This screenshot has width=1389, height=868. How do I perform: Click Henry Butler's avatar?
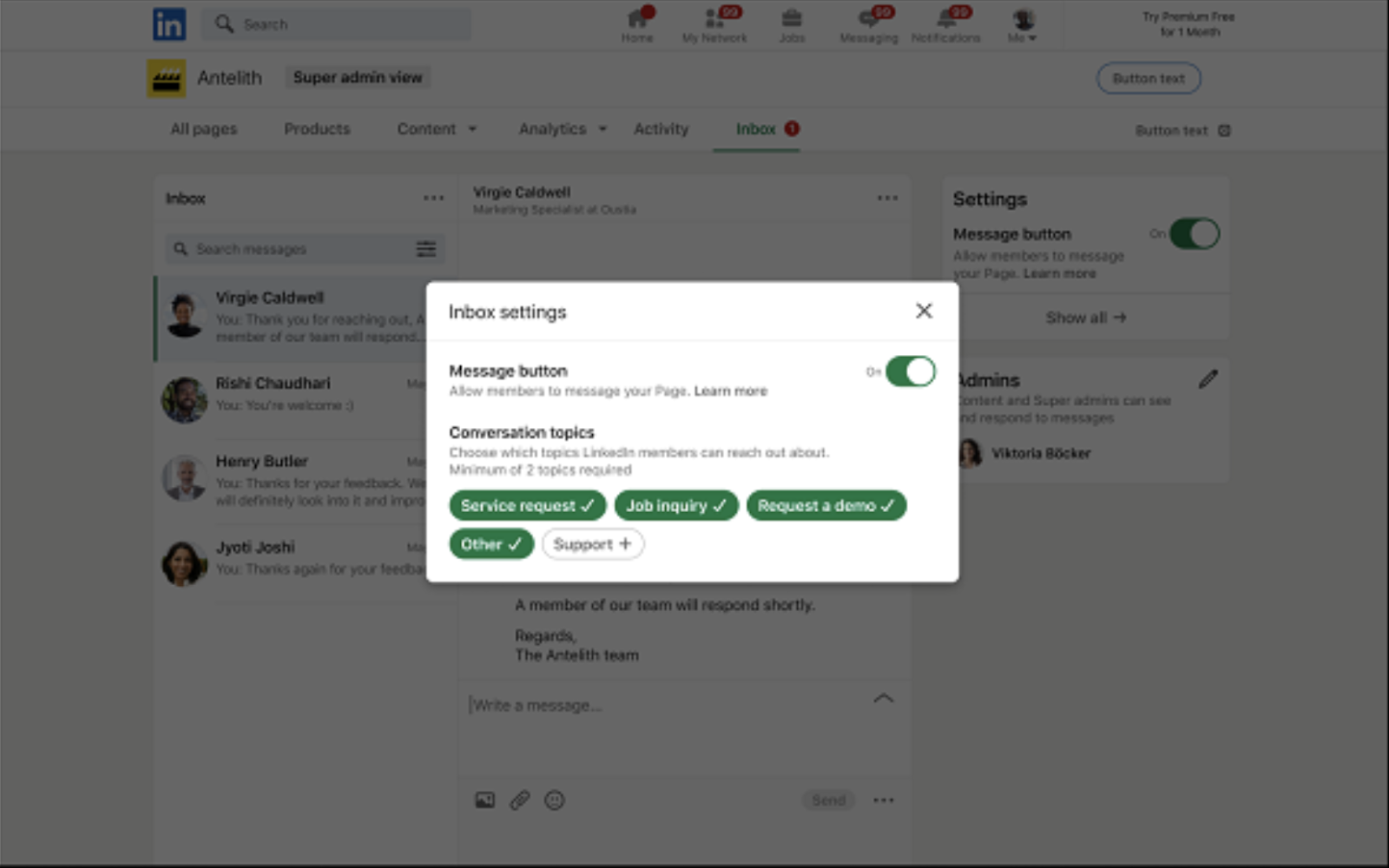pyautogui.click(x=184, y=477)
